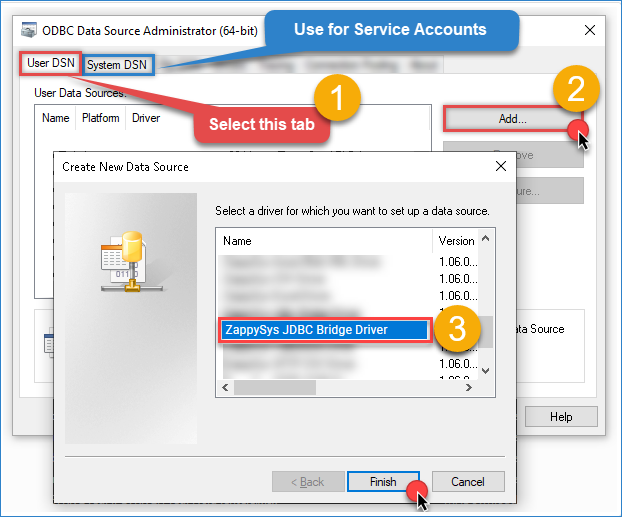Sort drivers by the Version column header
The width and height of the screenshot is (622, 517).
(x=456, y=241)
